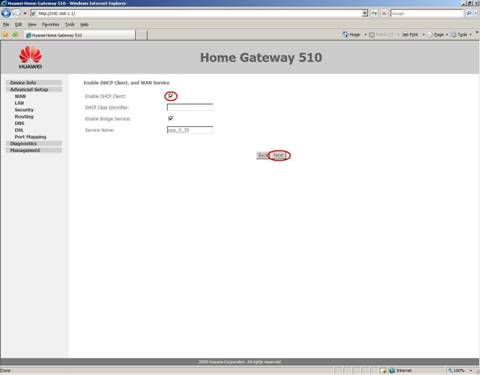Image resolution: width=480 pixels, height=375 pixels.
Task: Open Port Mapping in the sidebar
Action: 30,137
